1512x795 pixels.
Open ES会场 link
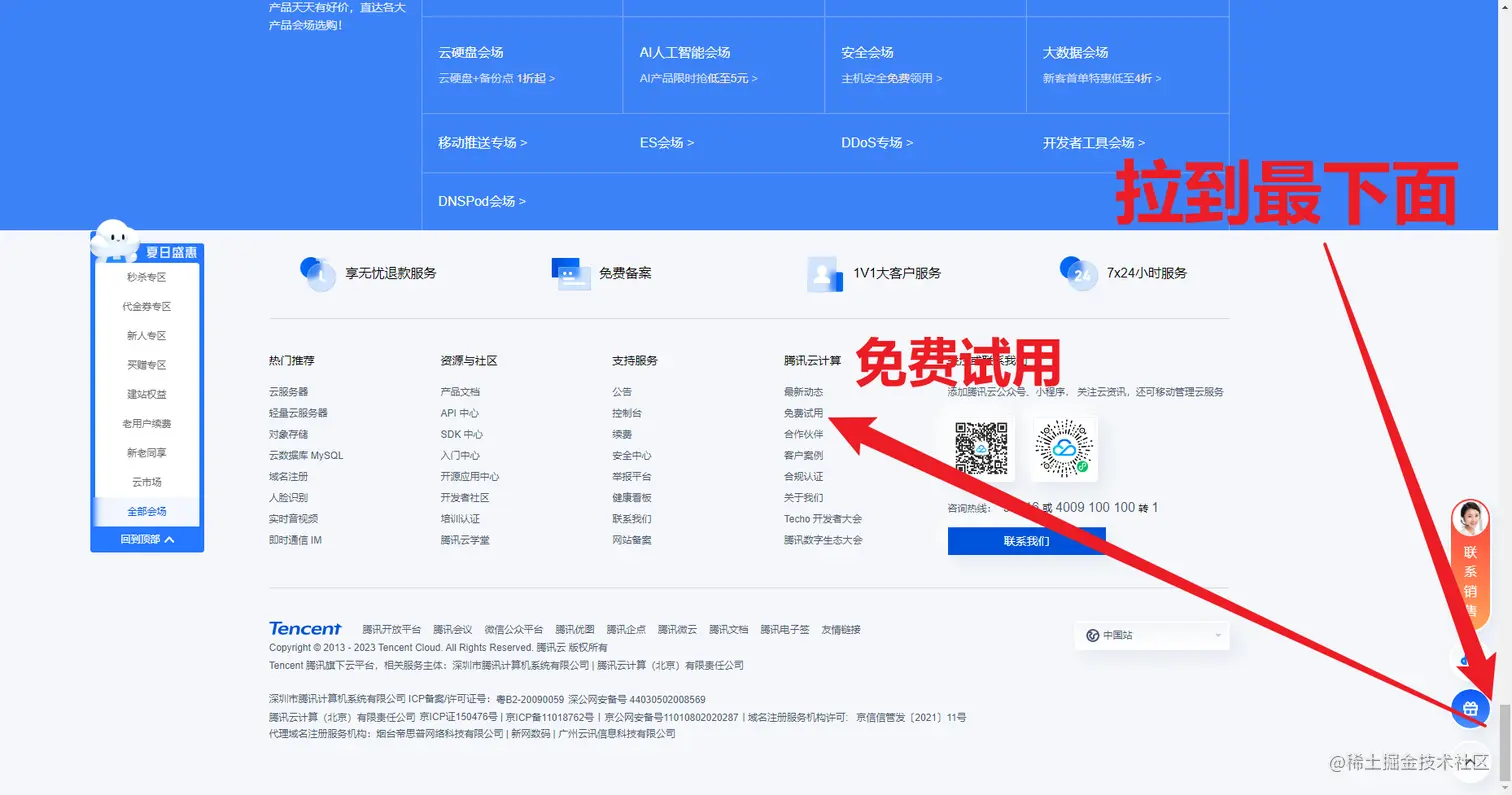(x=667, y=143)
